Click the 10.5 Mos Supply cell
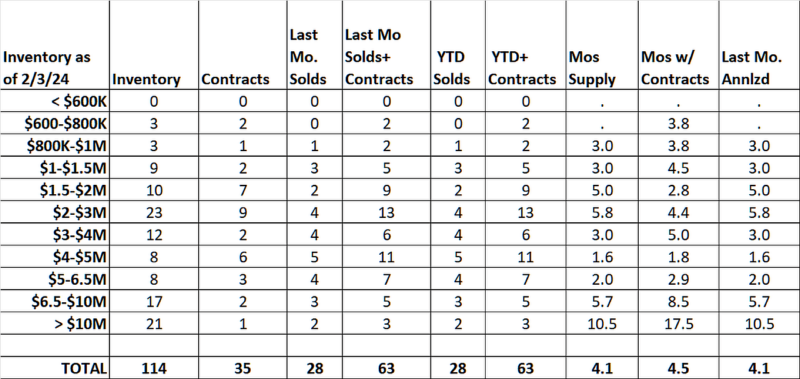The height and width of the screenshot is (379, 800). click(602, 323)
